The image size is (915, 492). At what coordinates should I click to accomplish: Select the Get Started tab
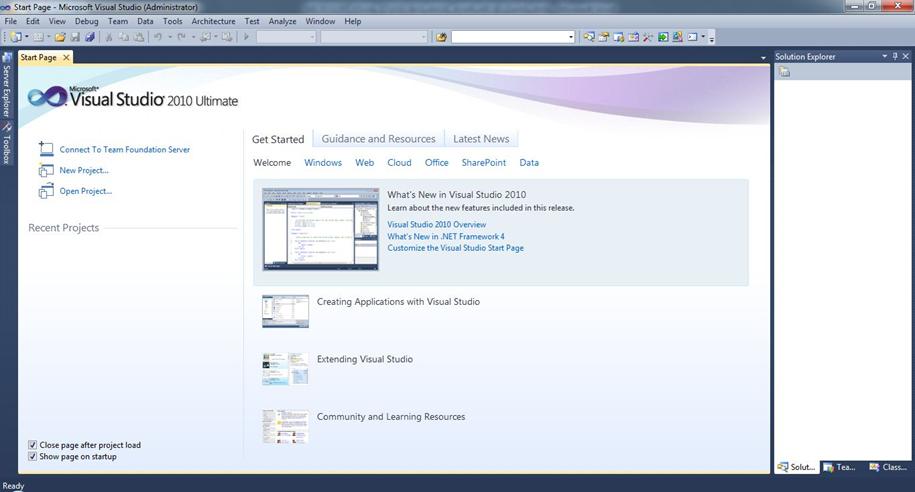[x=278, y=139]
